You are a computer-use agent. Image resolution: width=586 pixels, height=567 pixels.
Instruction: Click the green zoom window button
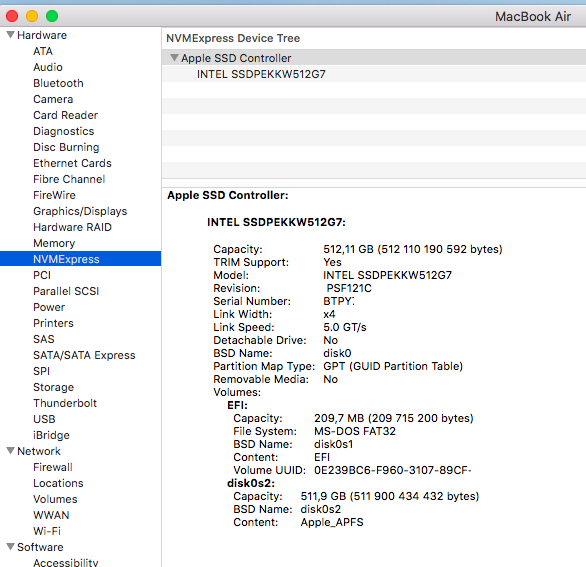(52, 16)
